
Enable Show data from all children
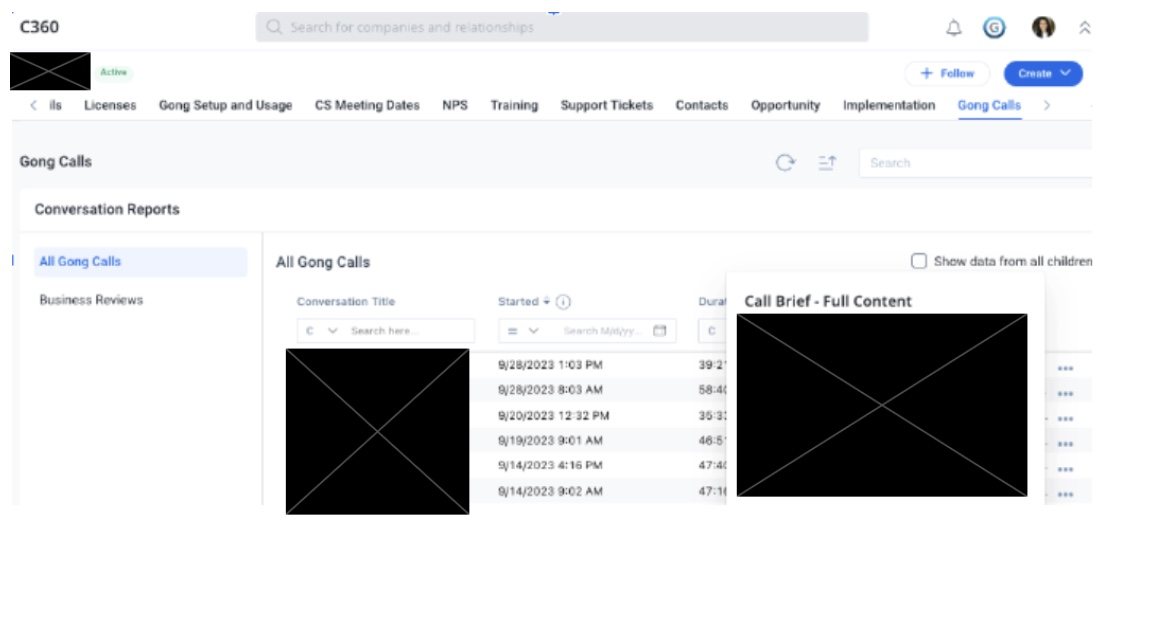(x=918, y=261)
